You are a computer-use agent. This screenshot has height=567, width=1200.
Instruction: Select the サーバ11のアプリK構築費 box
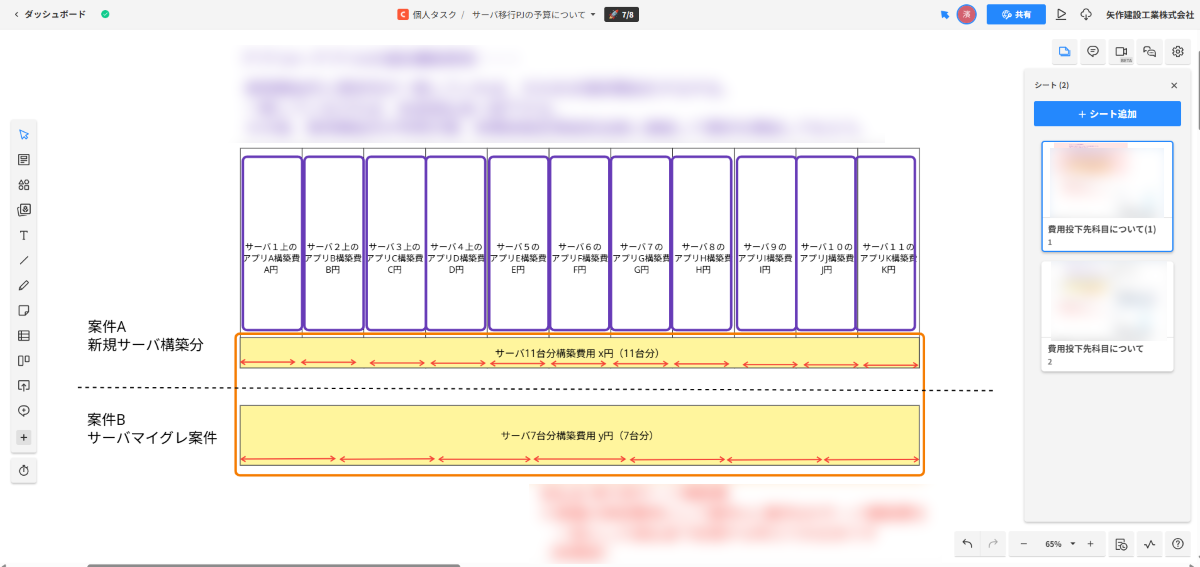point(887,243)
